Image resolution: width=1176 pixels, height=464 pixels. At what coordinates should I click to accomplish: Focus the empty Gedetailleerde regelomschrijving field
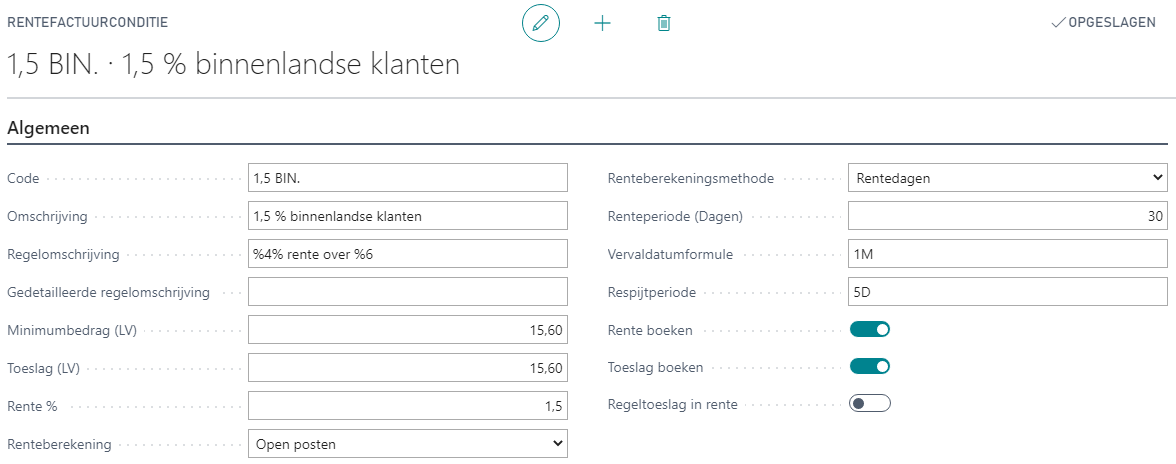tap(407, 292)
